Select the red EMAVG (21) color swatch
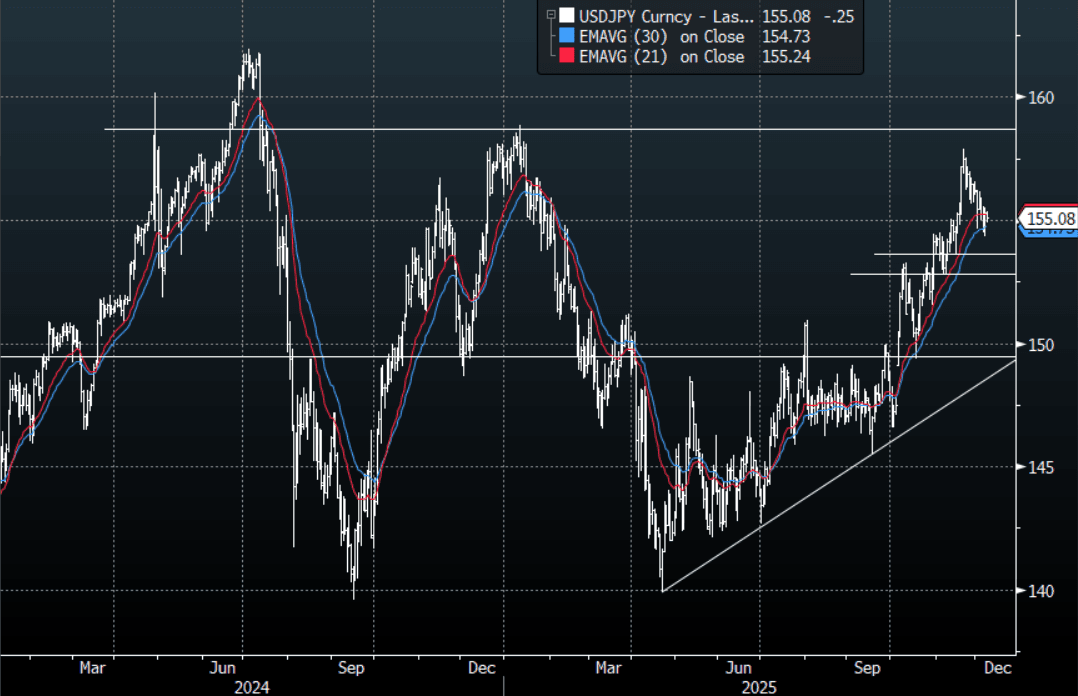Screen dimensions: 1078x696 click(567, 57)
